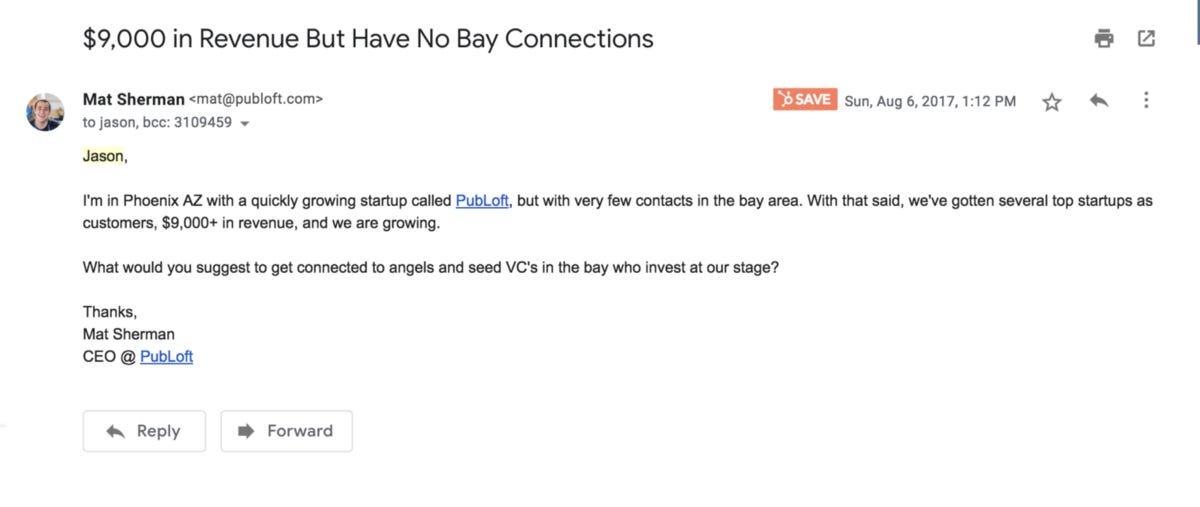Open the PubLoft link in signature
The height and width of the screenshot is (507, 1200).
(x=166, y=356)
